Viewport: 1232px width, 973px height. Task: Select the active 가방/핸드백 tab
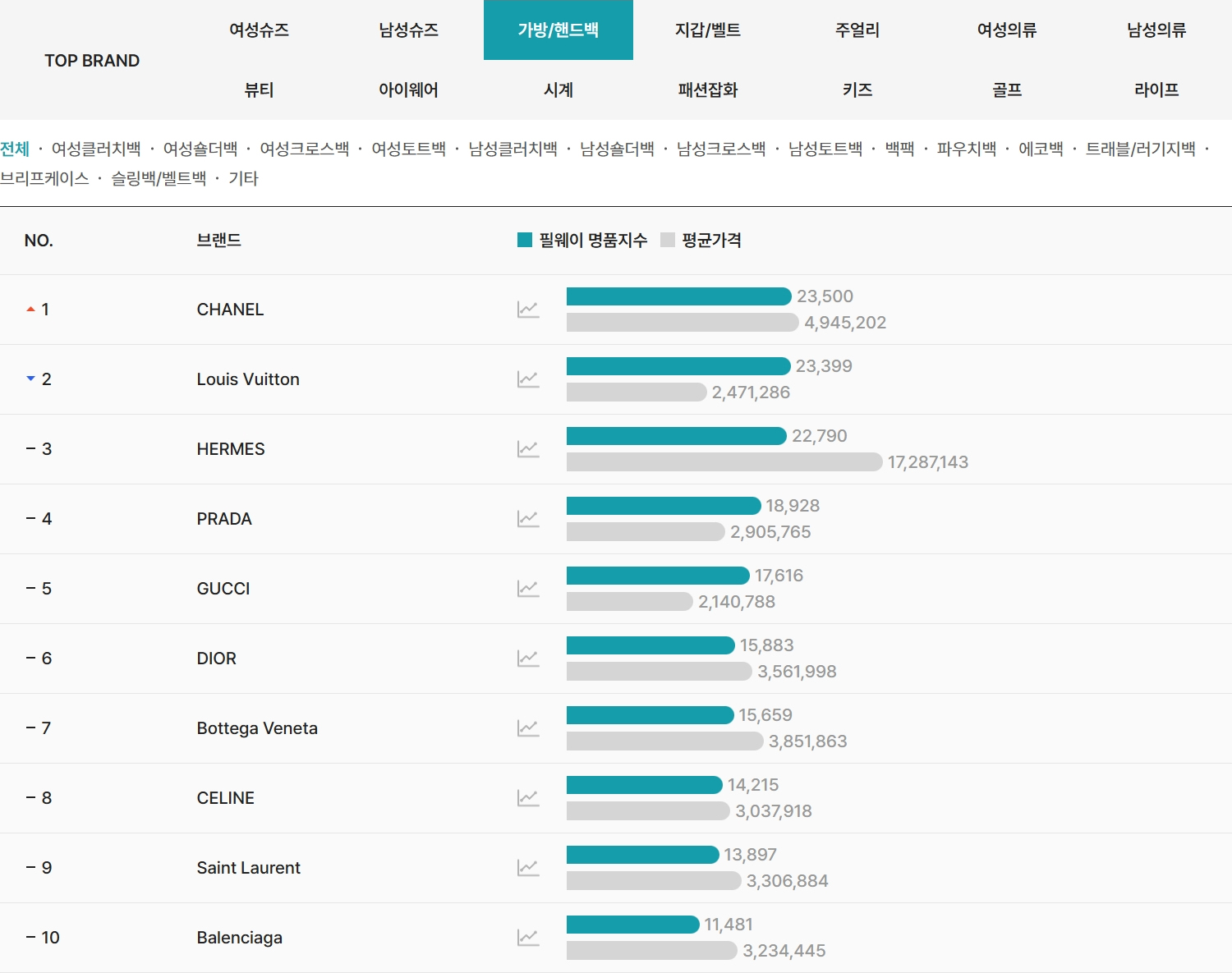559,30
